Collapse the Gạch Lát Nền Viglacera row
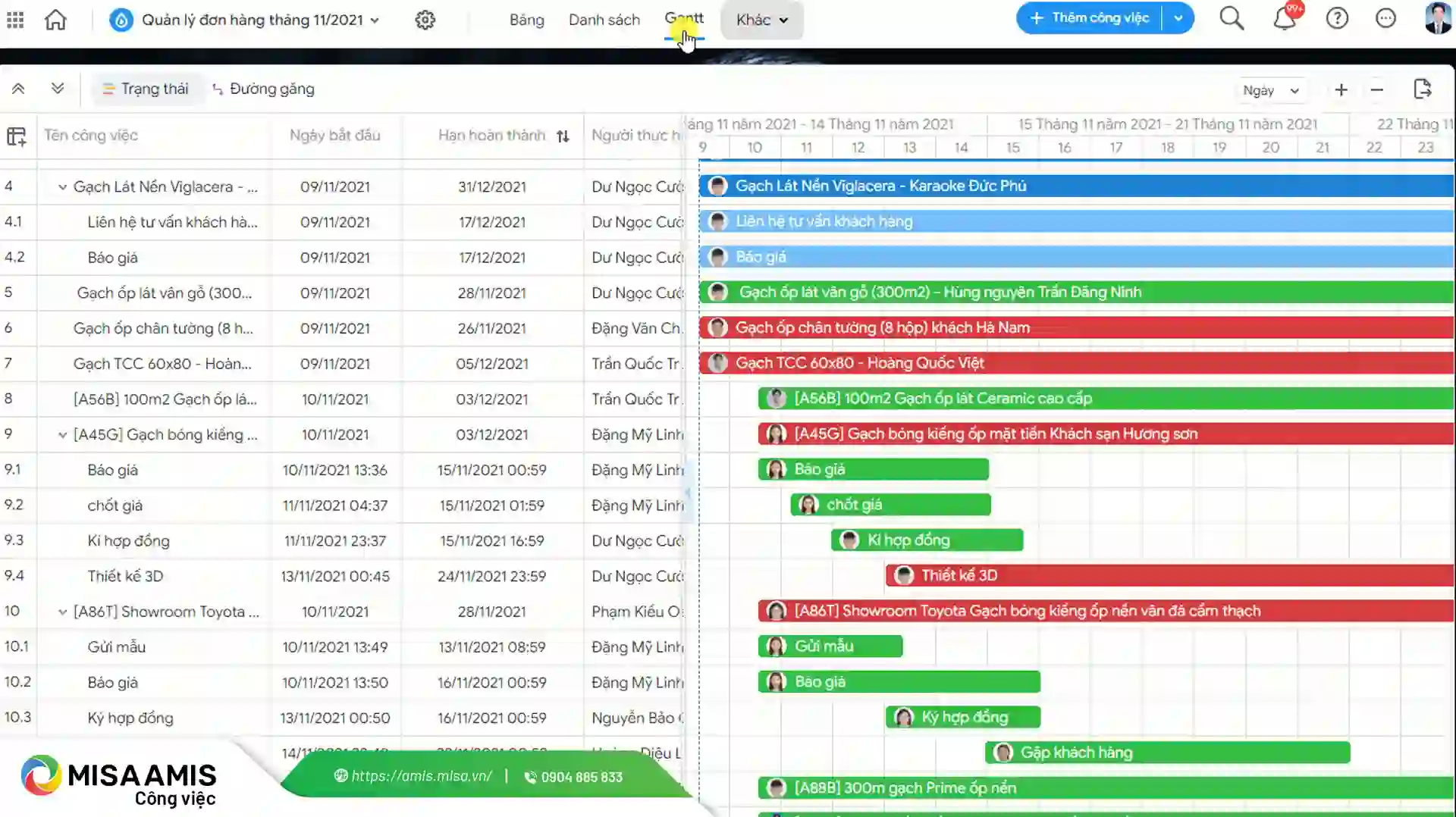1456x817 pixels. 62,187
